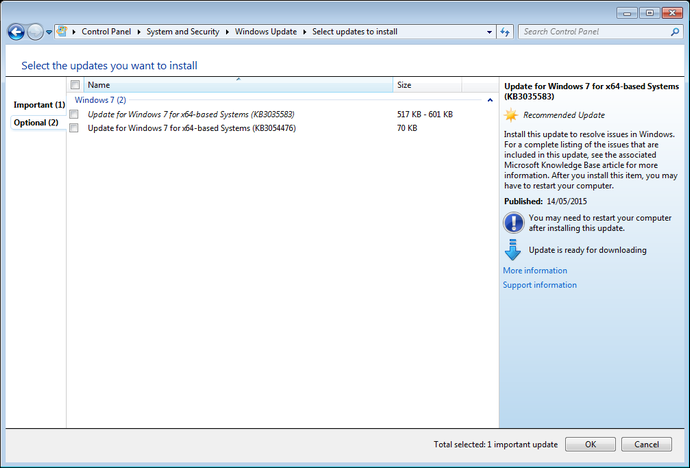Go to Windows Update breadcrumb
This screenshot has width=690, height=468.
(266, 32)
